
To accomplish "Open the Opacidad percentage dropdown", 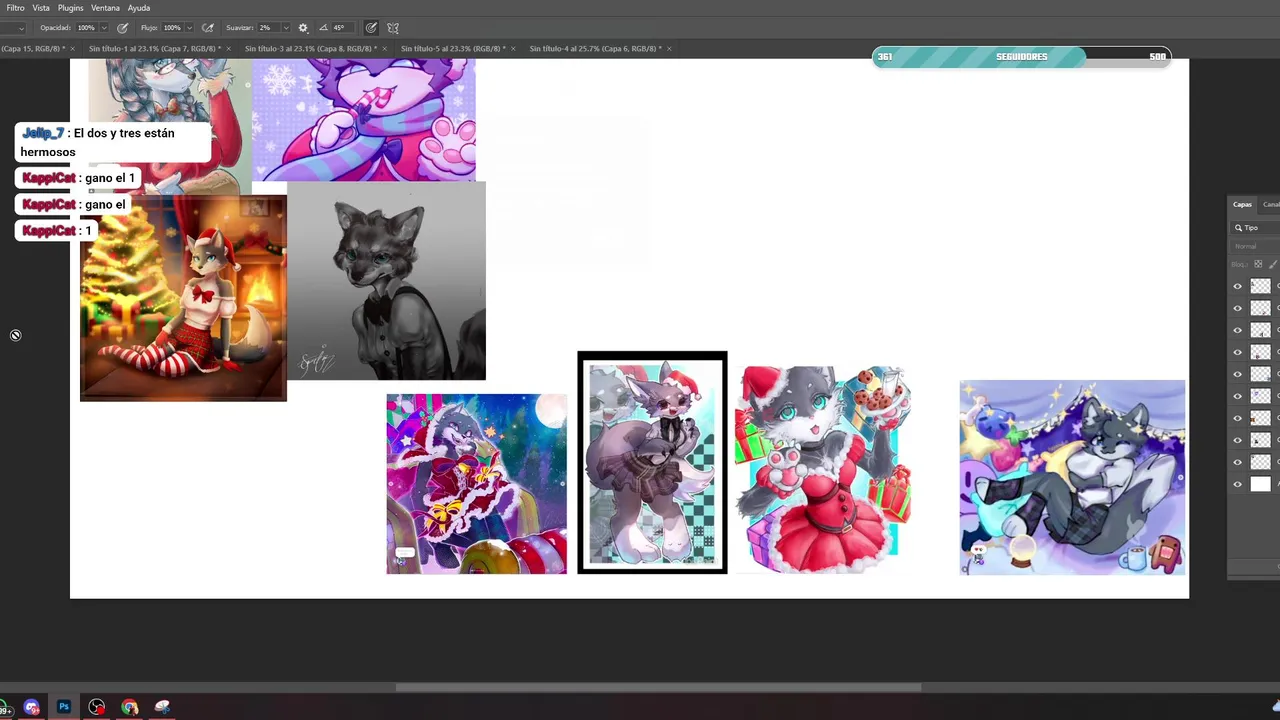I will 105,28.
